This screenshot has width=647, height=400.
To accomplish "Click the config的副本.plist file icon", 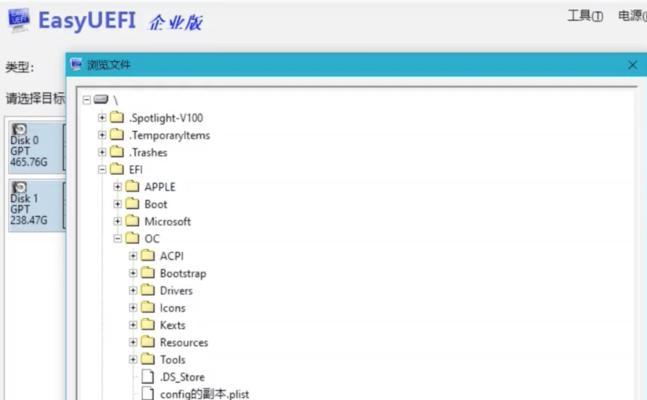I will [x=148, y=393].
